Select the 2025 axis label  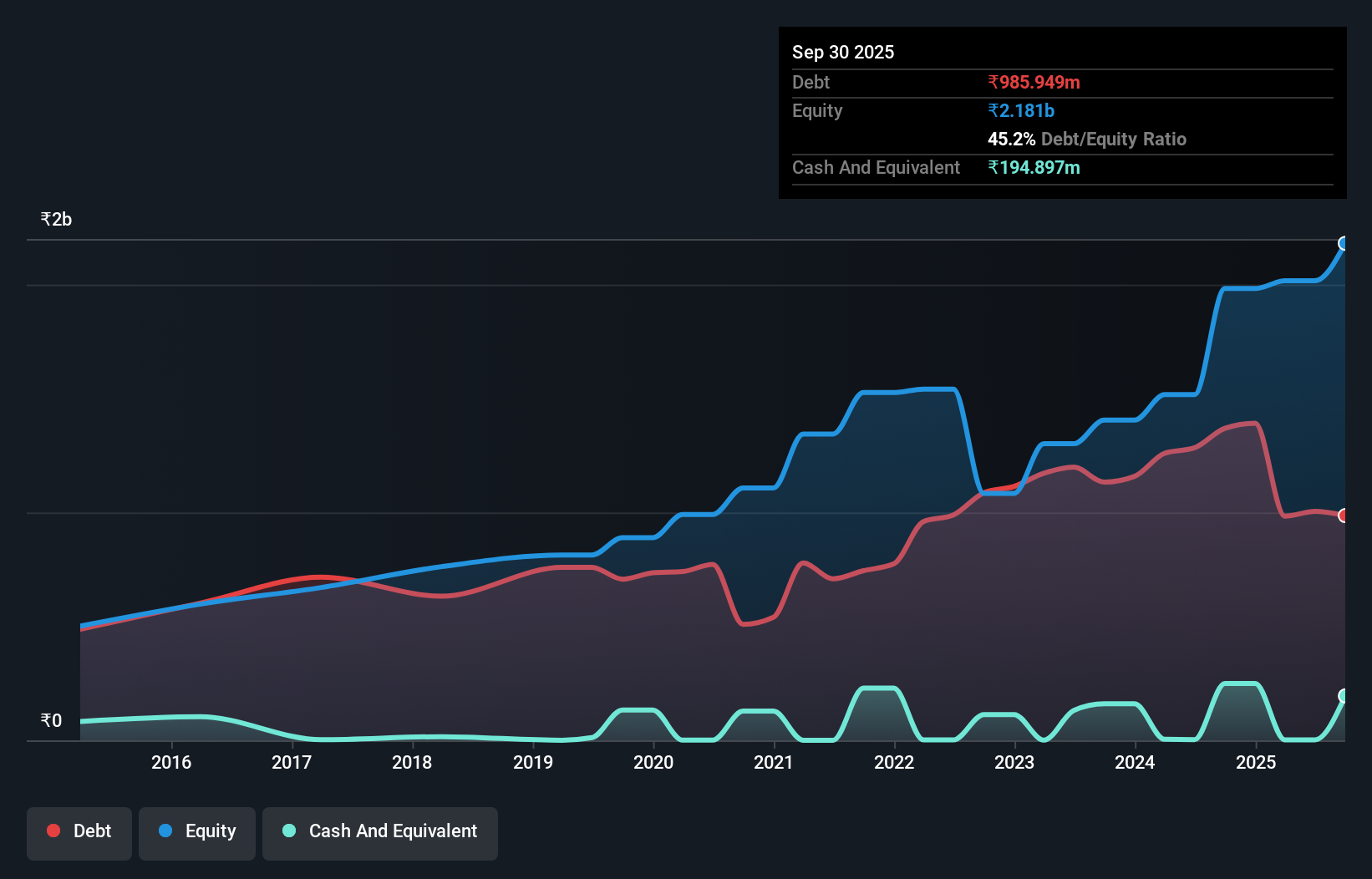[x=1258, y=763]
